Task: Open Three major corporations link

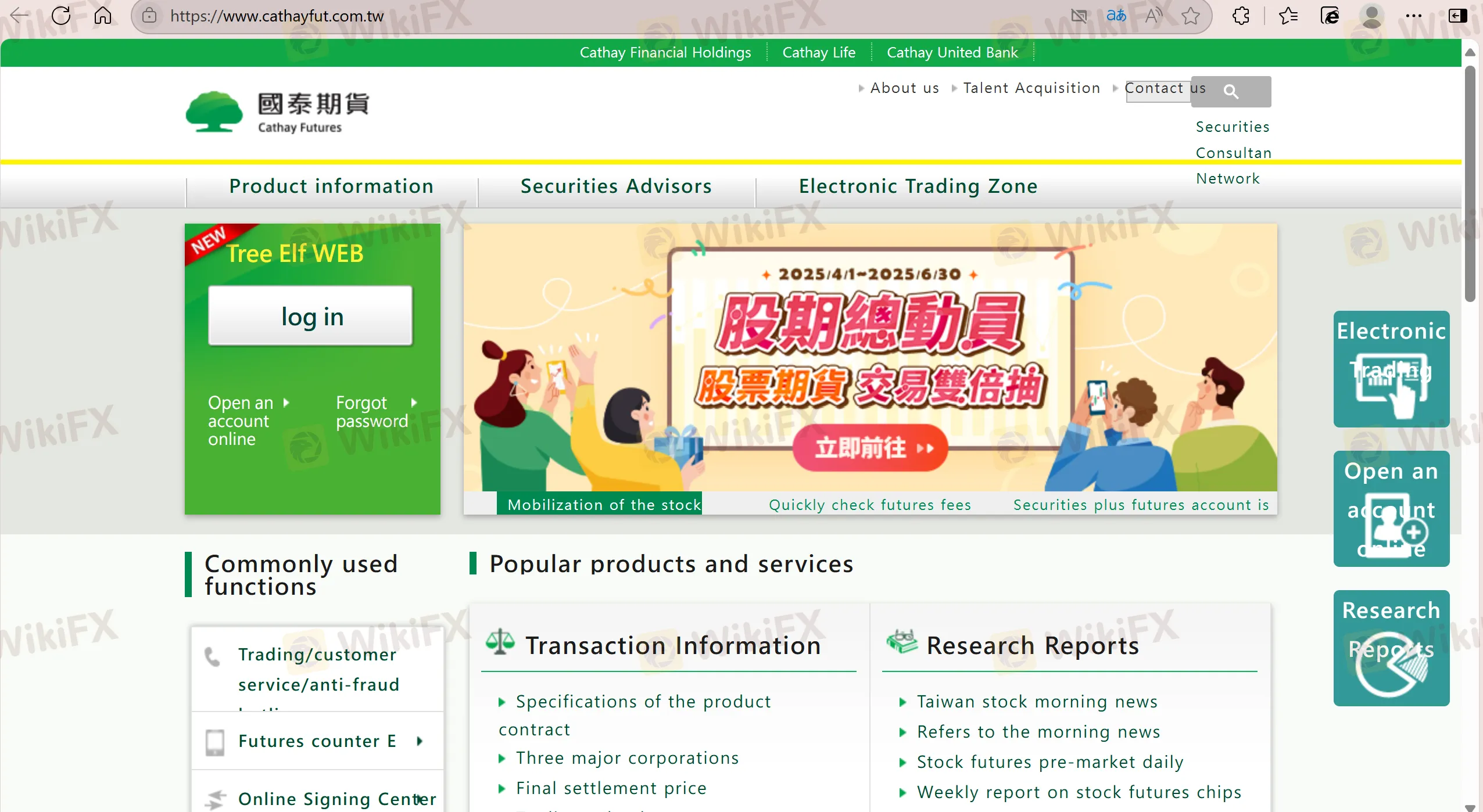Action: click(x=627, y=758)
